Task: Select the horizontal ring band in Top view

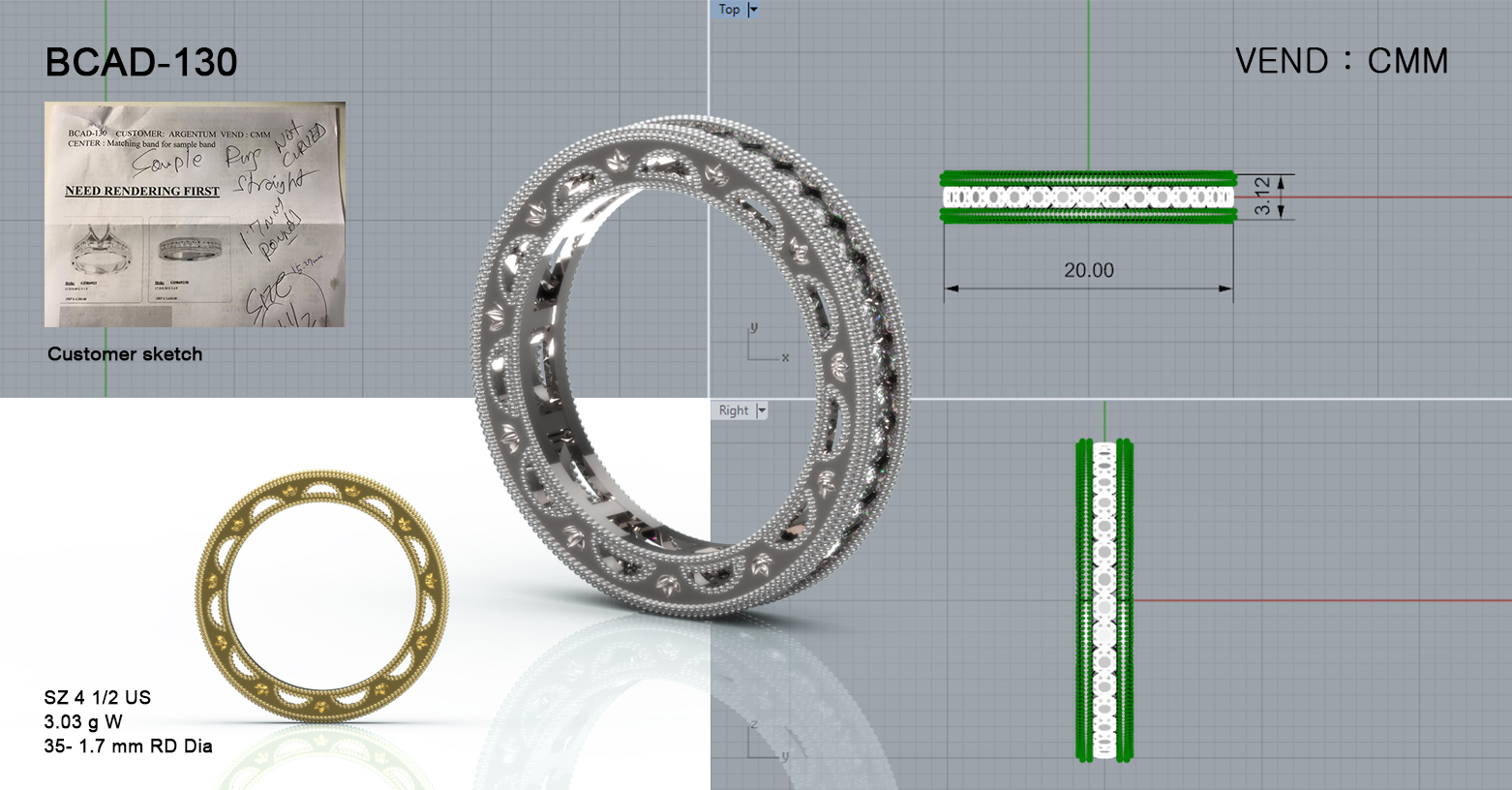Action: click(1088, 197)
